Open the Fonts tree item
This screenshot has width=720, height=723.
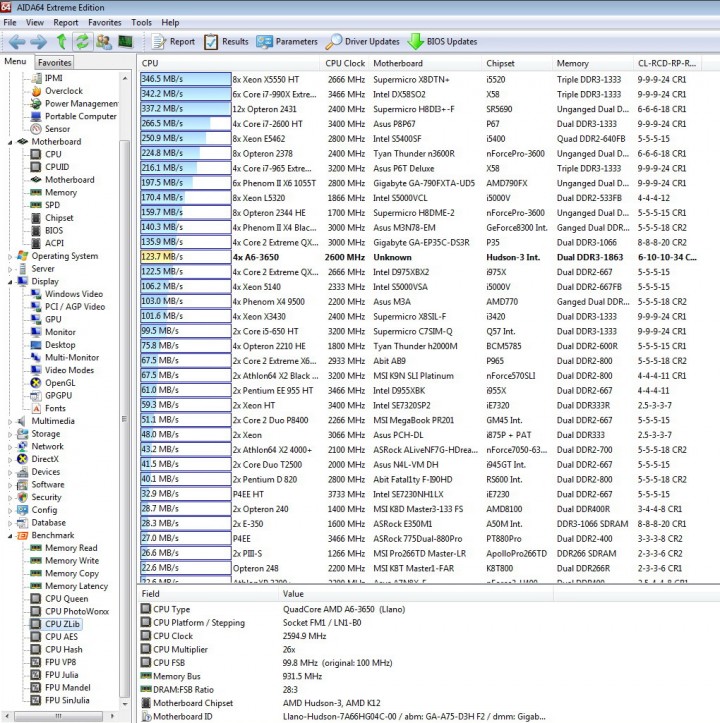click(55, 408)
